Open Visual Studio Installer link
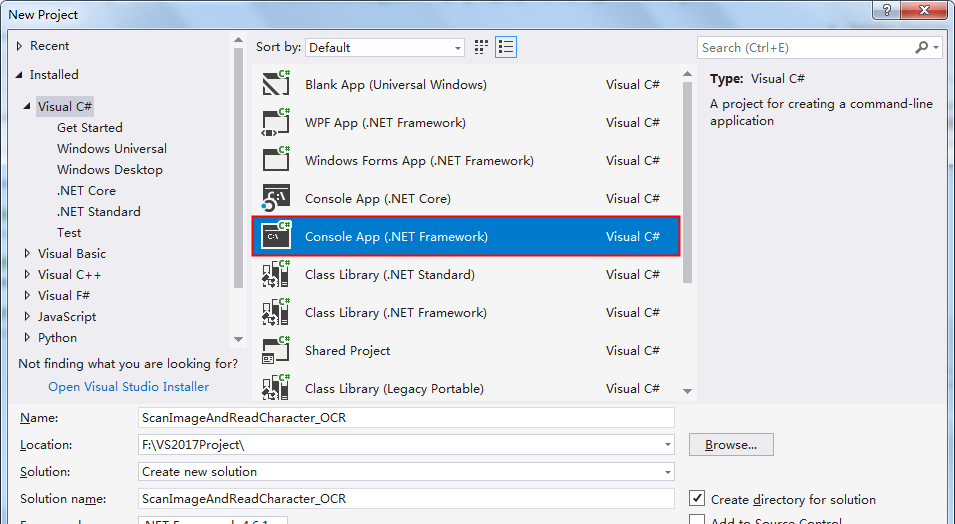 pyautogui.click(x=129, y=386)
